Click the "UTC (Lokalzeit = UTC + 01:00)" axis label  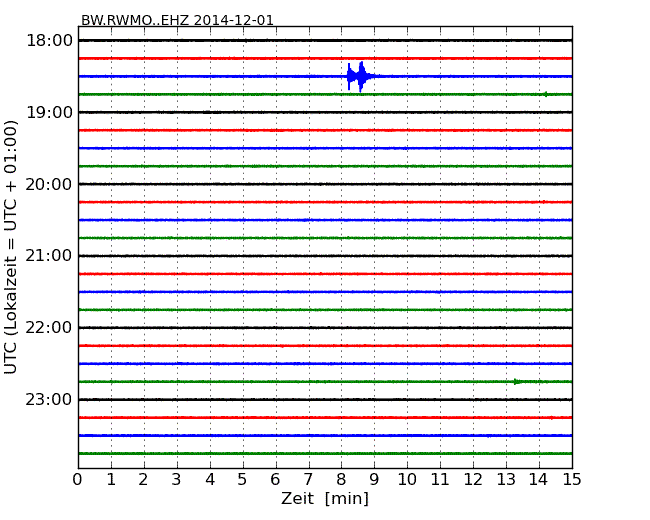10,247
